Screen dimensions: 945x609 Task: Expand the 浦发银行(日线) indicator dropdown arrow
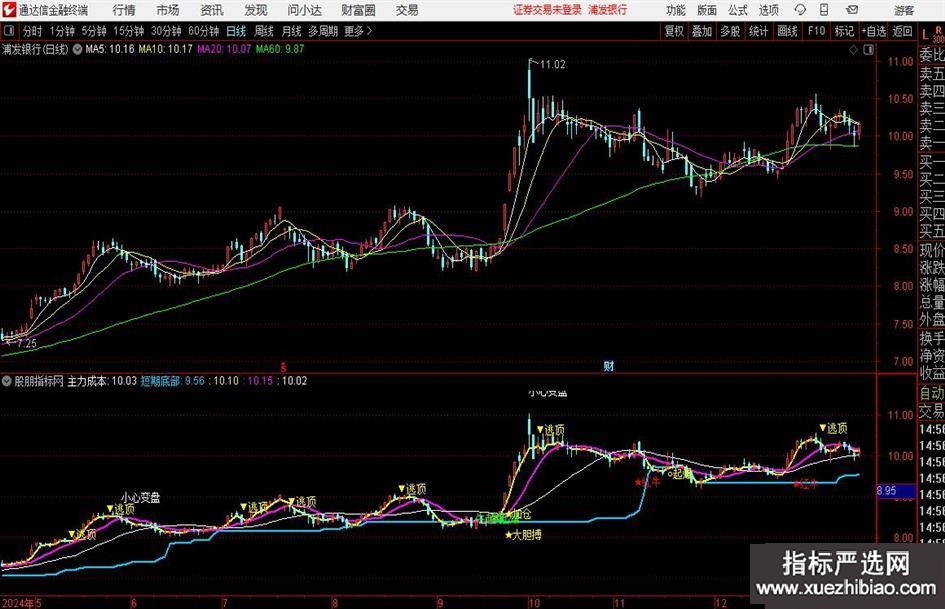[x=77, y=49]
